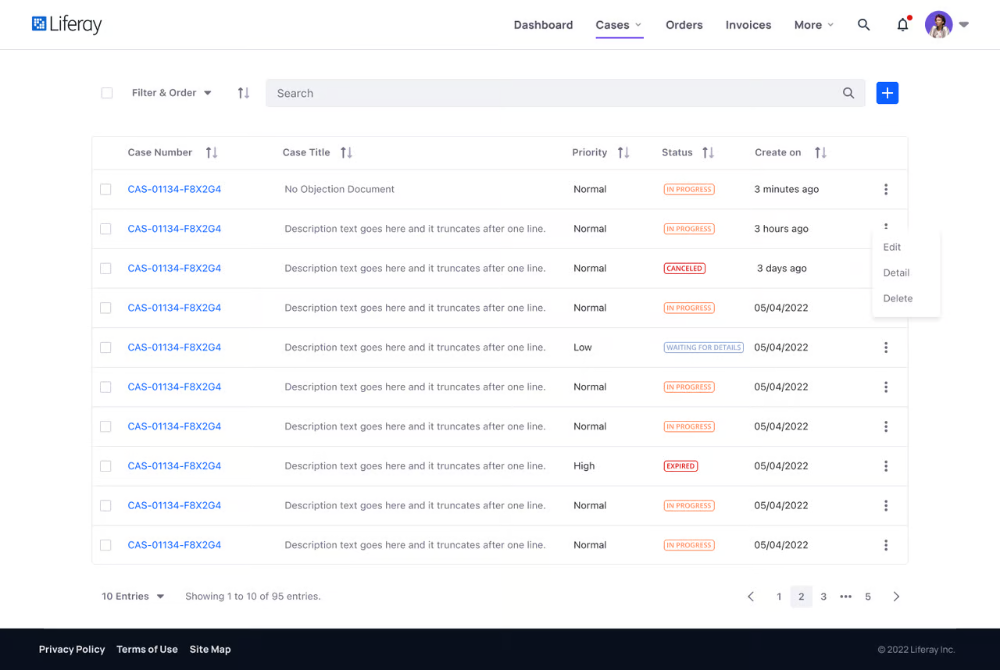
Task: Click the "No Objection Document" title
Action: click(x=339, y=189)
